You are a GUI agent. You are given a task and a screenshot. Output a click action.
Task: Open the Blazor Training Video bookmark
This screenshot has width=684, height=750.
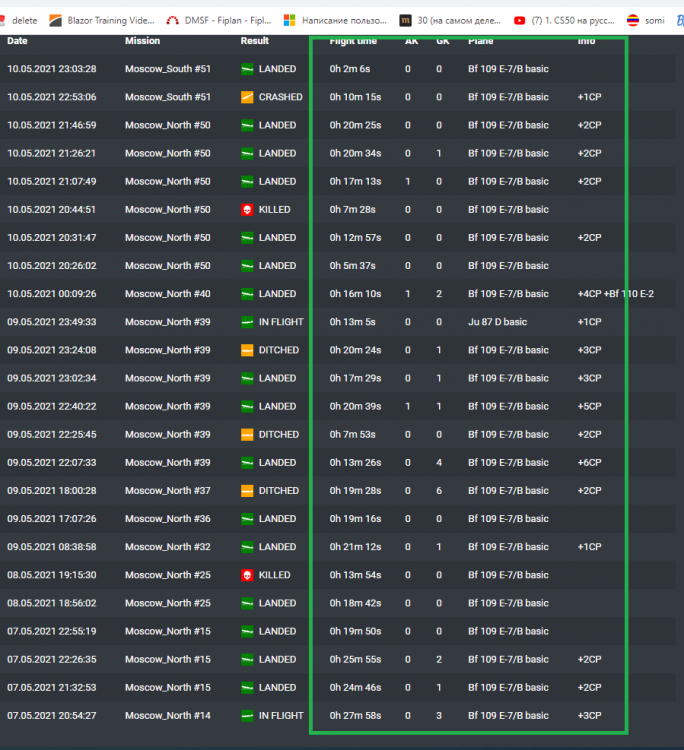click(102, 21)
